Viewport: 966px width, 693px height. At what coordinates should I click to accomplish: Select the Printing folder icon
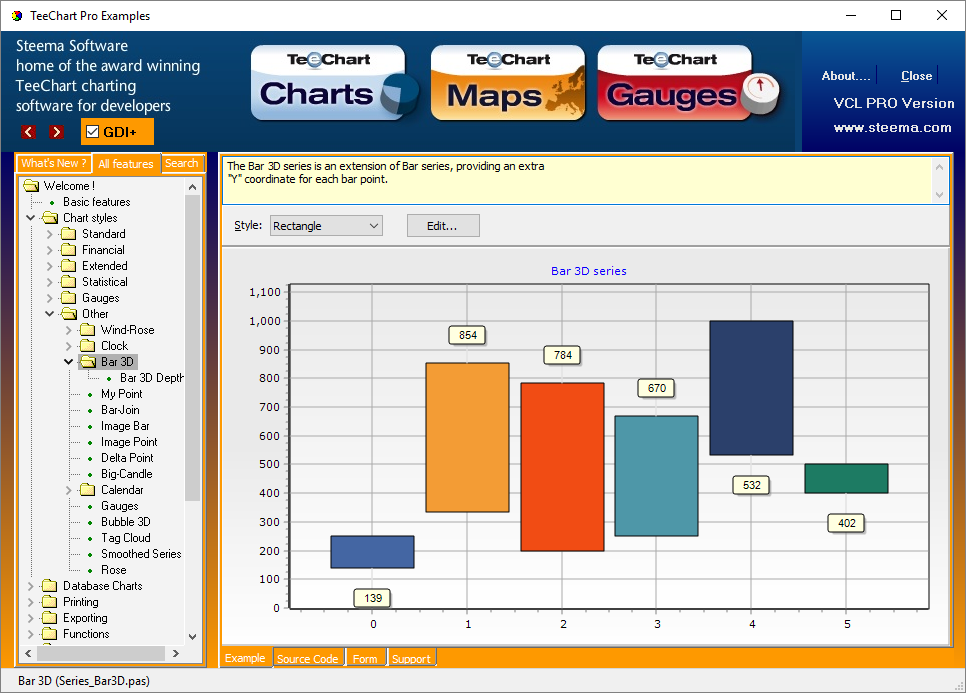click(49, 602)
